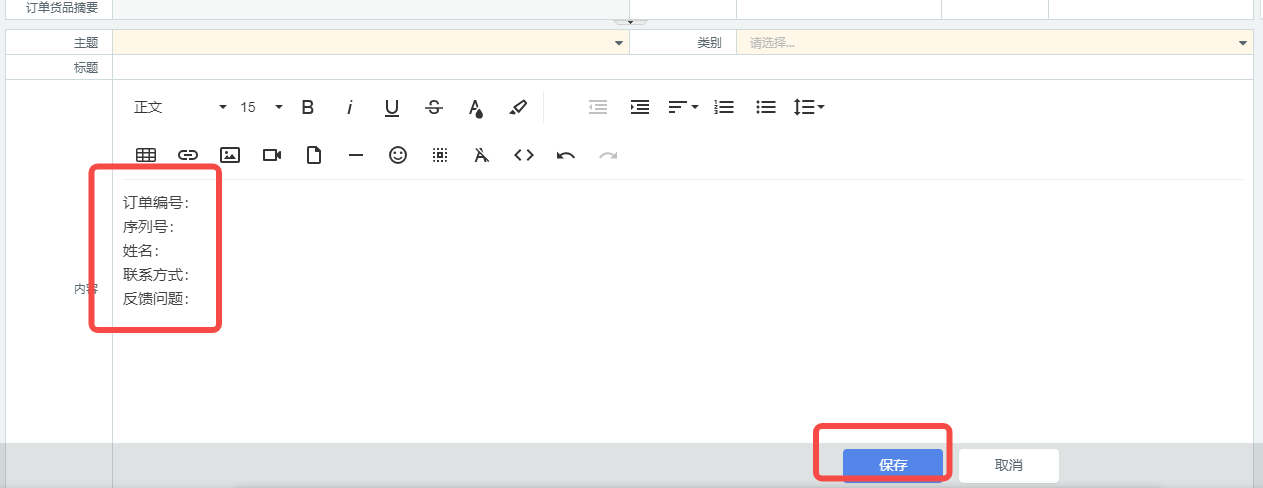Click the 保存 button
The width and height of the screenshot is (1263, 488).
click(x=893, y=465)
